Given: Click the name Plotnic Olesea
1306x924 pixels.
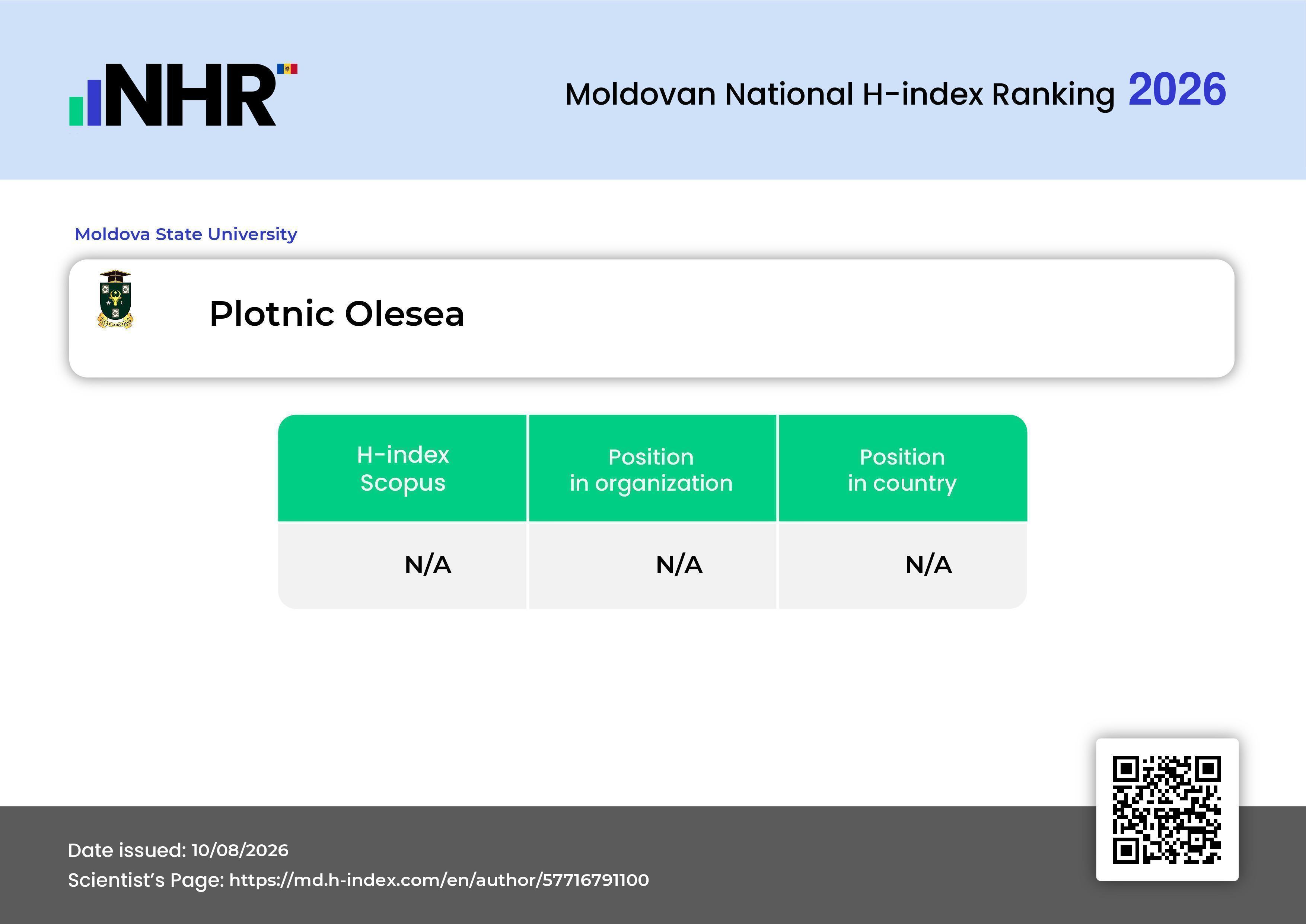Looking at the screenshot, I should (337, 313).
